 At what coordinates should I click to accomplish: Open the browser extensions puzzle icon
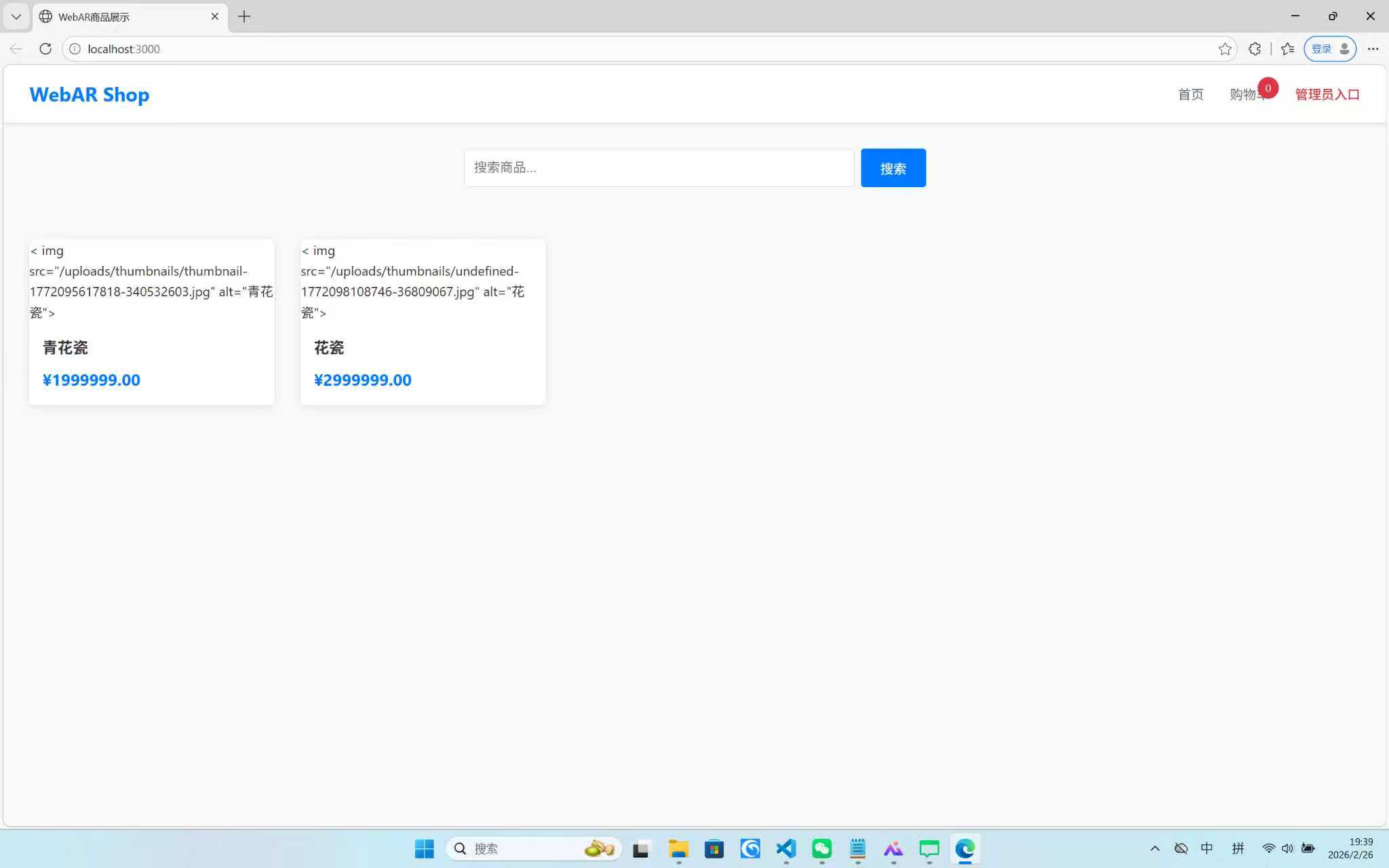pos(1255,49)
